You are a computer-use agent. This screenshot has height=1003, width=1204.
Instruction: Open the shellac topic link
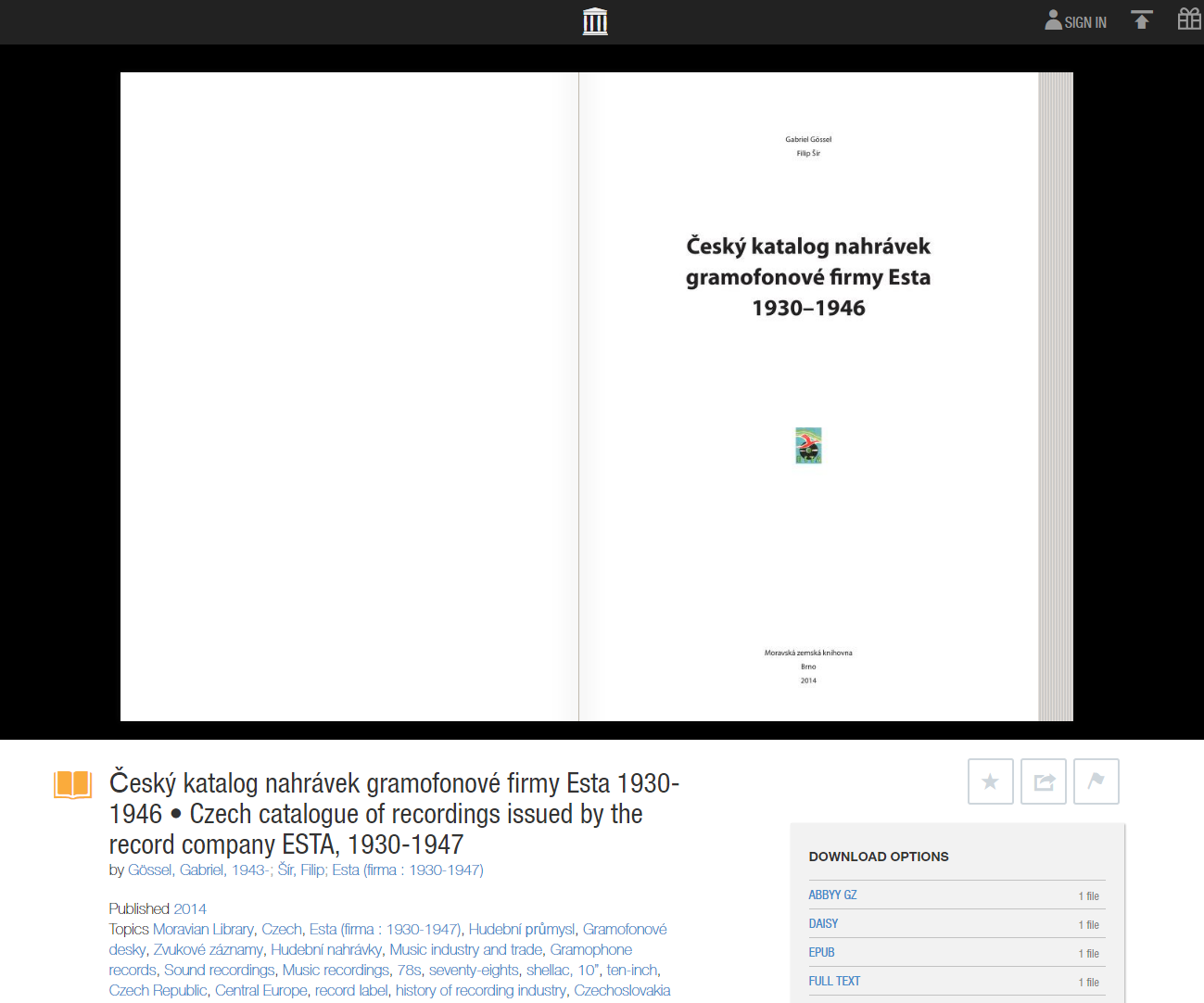(548, 970)
